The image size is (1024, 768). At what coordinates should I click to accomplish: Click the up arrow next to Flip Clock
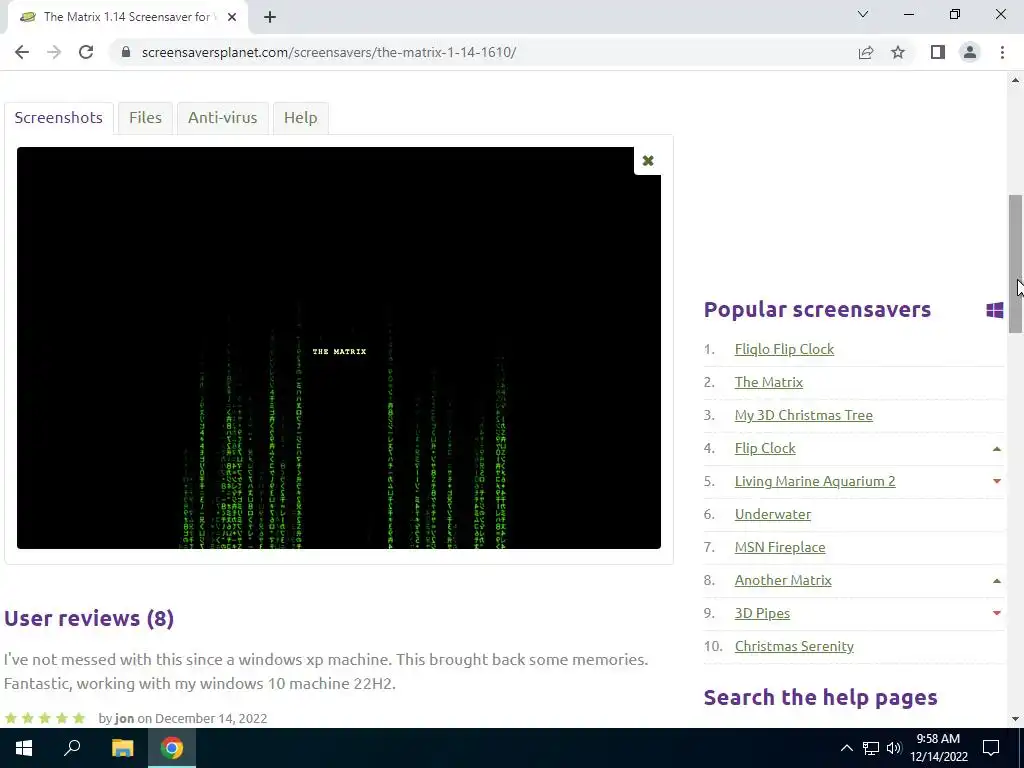pyautogui.click(x=997, y=449)
